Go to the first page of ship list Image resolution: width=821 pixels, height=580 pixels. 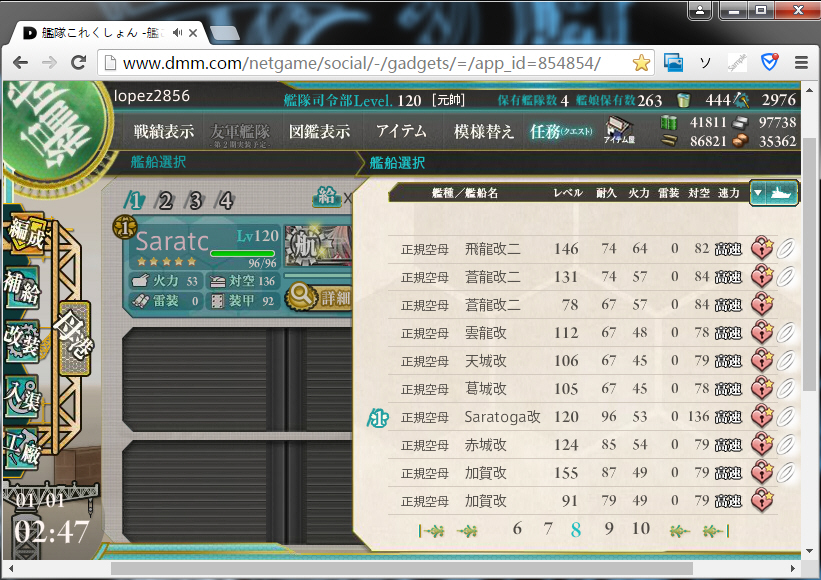point(431,531)
